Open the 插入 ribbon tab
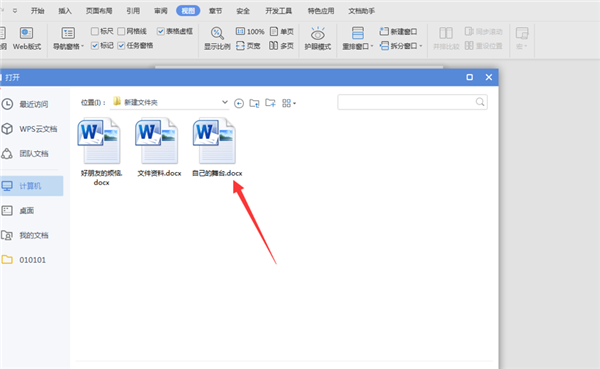The image size is (600, 369). (x=65, y=11)
